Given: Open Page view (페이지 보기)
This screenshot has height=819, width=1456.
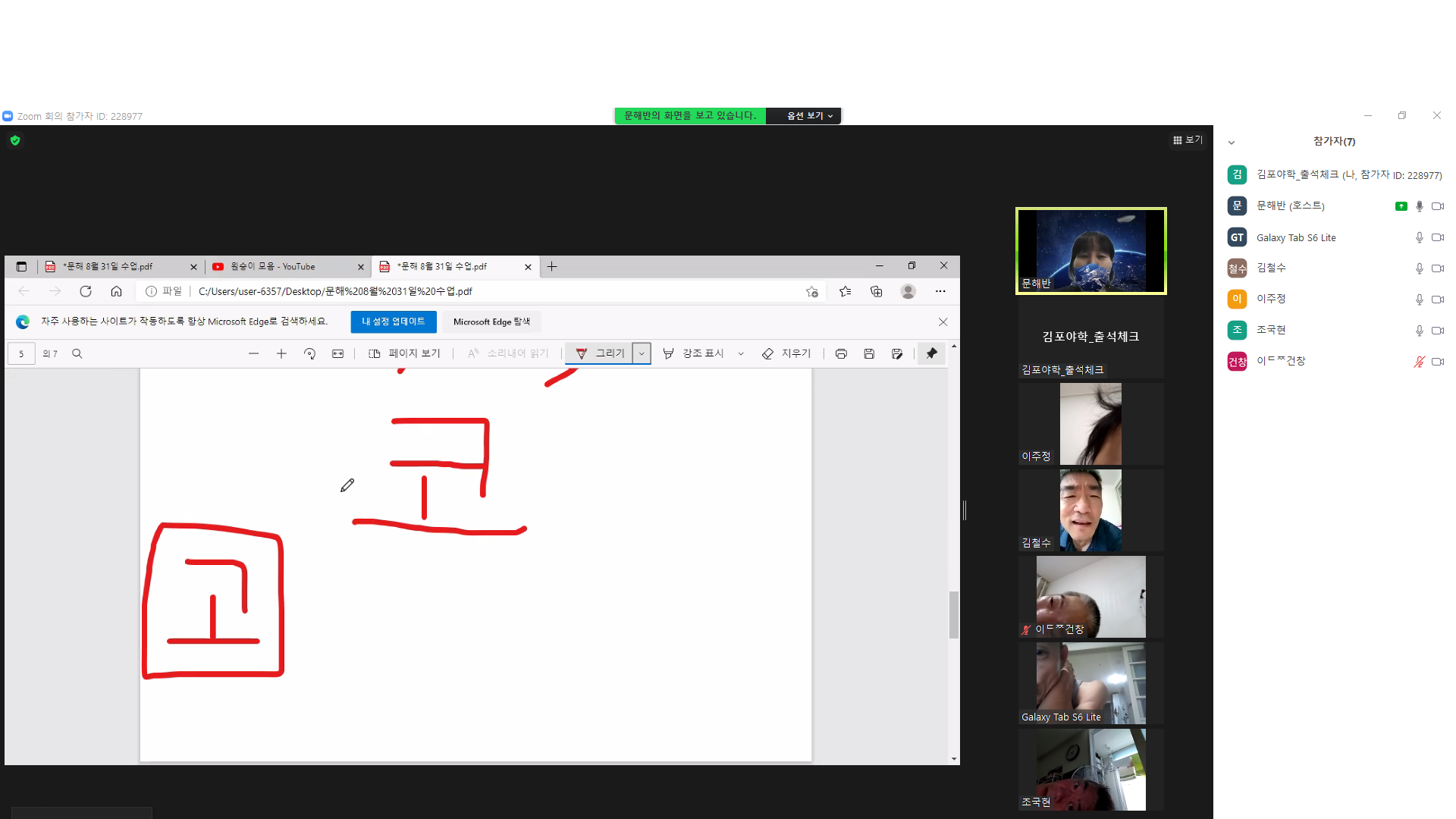Looking at the screenshot, I should coord(404,353).
